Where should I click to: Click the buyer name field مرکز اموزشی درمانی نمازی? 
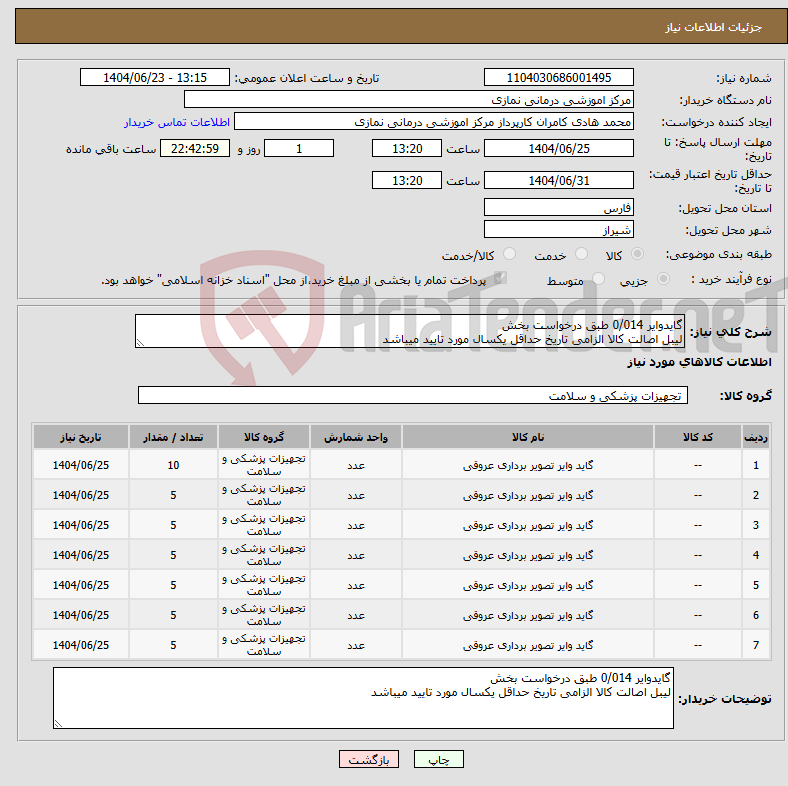(409, 100)
